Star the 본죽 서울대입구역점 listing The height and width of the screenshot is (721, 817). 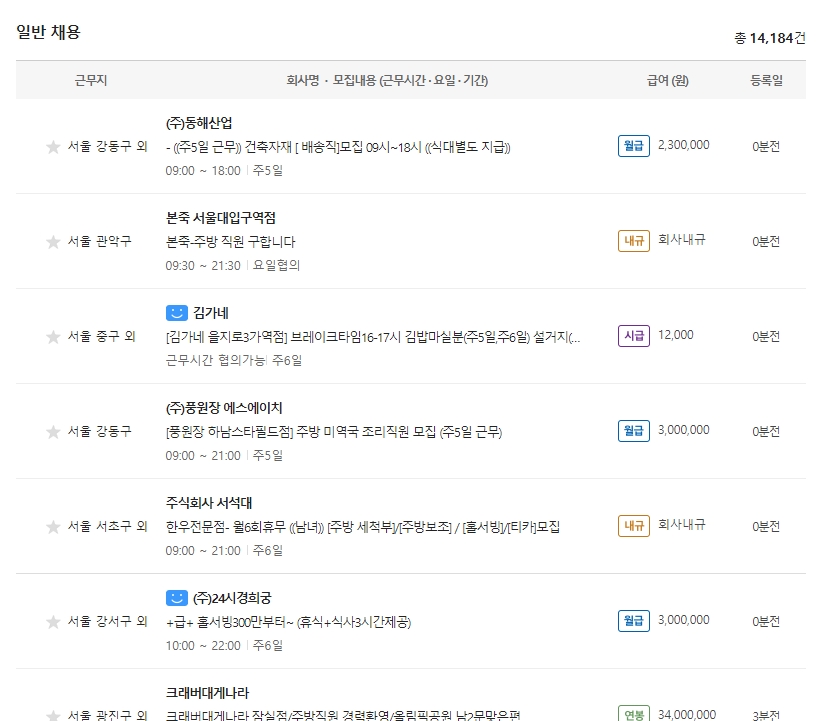[53, 242]
